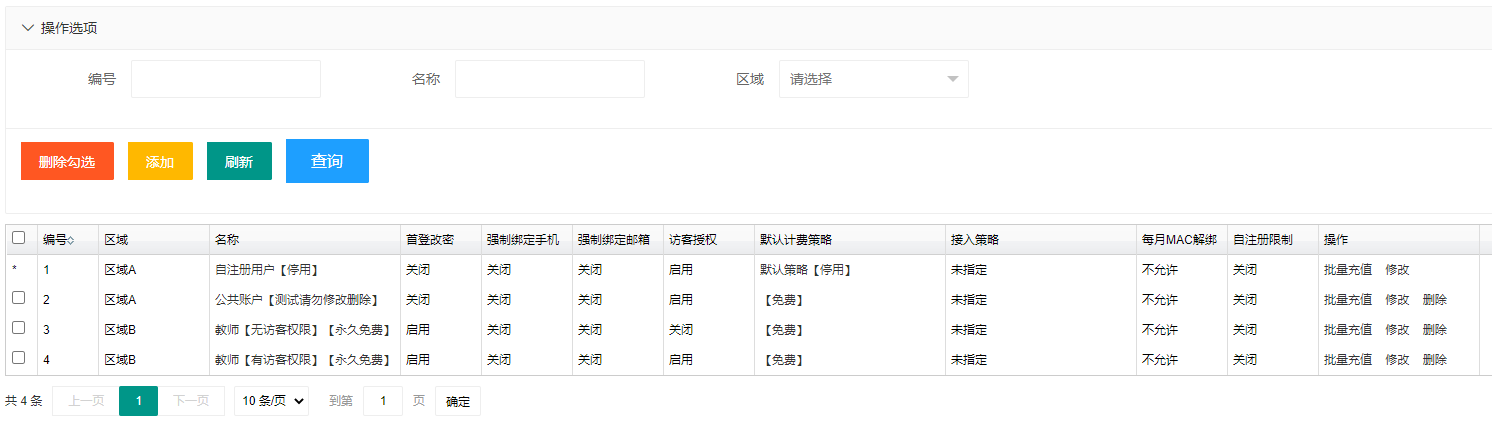Click the 下一页 pagination button

[191, 401]
